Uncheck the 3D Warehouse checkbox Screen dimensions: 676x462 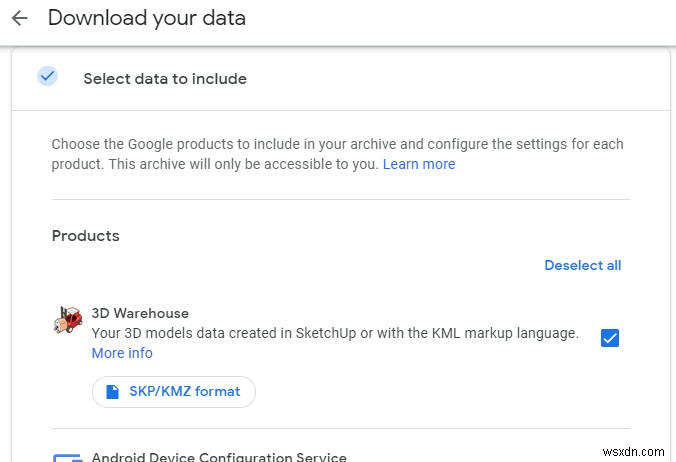point(610,338)
